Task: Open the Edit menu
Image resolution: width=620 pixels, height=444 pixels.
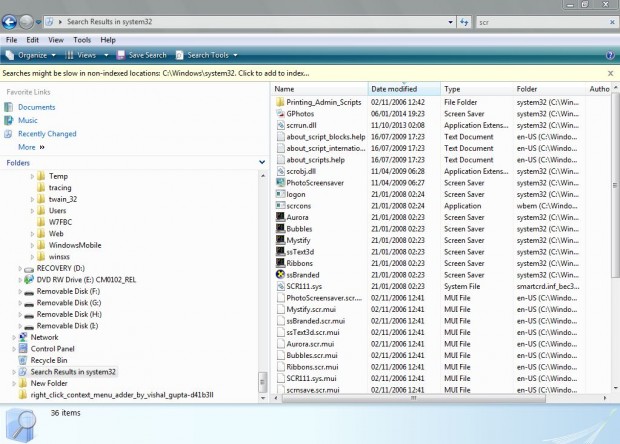Action: point(32,40)
